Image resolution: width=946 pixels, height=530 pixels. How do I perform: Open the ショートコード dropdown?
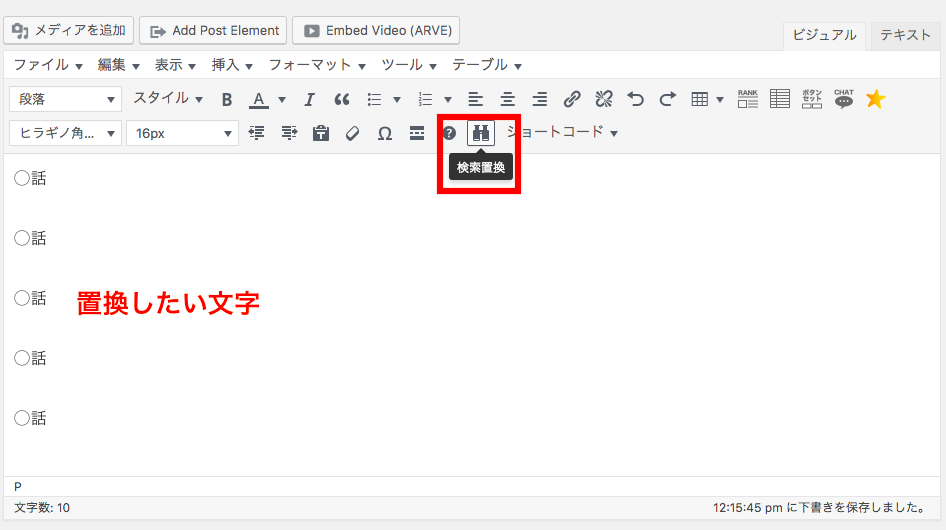(562, 132)
